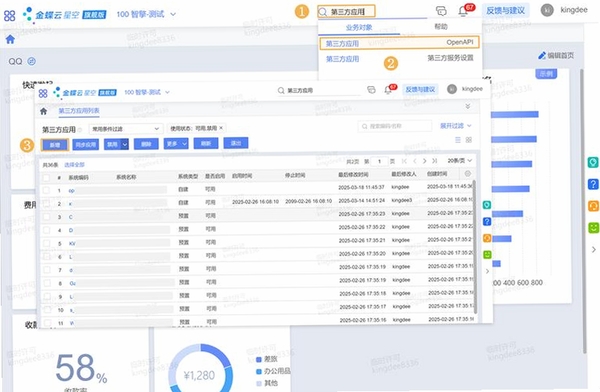Image resolution: width=600 pixels, height=392 pixels.
Task: Click kingdee user avatar in main window
Action: point(547,10)
